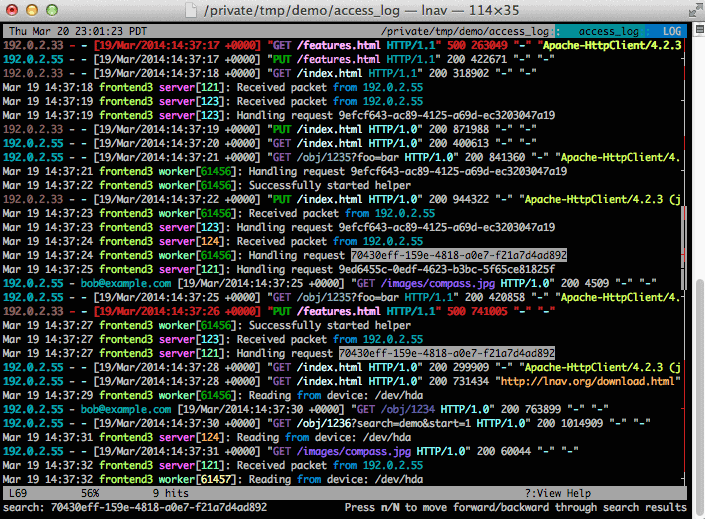This screenshot has width=705, height=519.
Task: Click the response size '944322'
Action: click(x=471, y=199)
